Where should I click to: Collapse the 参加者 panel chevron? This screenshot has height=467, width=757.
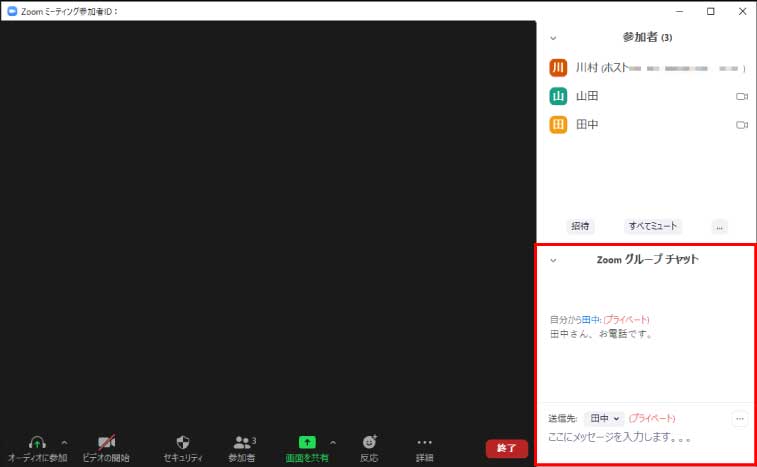coord(553,37)
